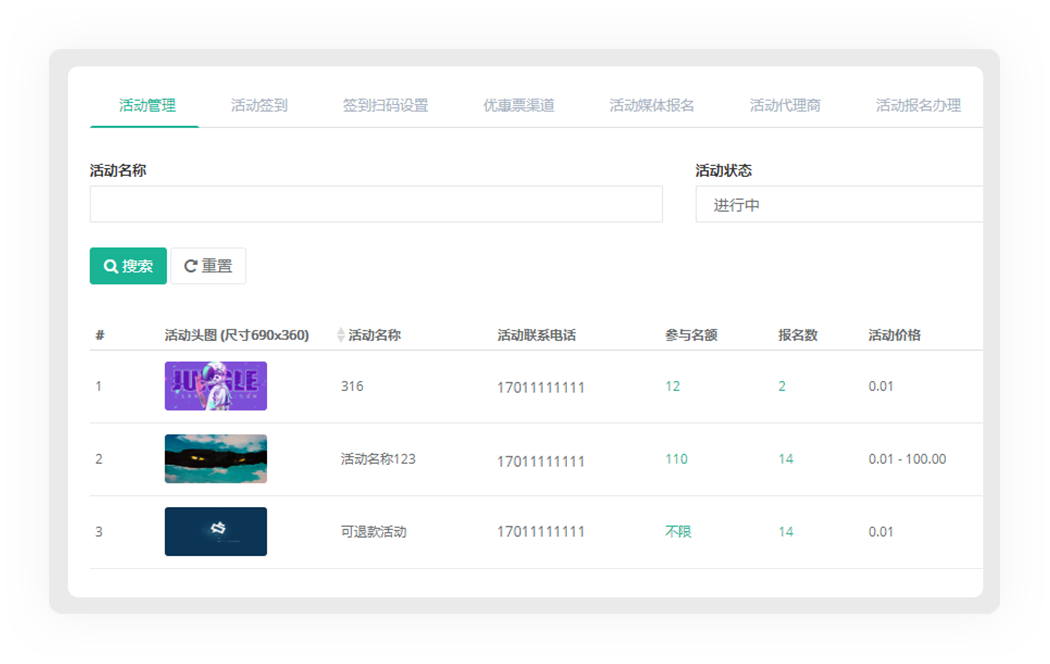Open the 签到扫码设置 tab
Image resolution: width=1050 pixels, height=664 pixels.
coord(385,105)
